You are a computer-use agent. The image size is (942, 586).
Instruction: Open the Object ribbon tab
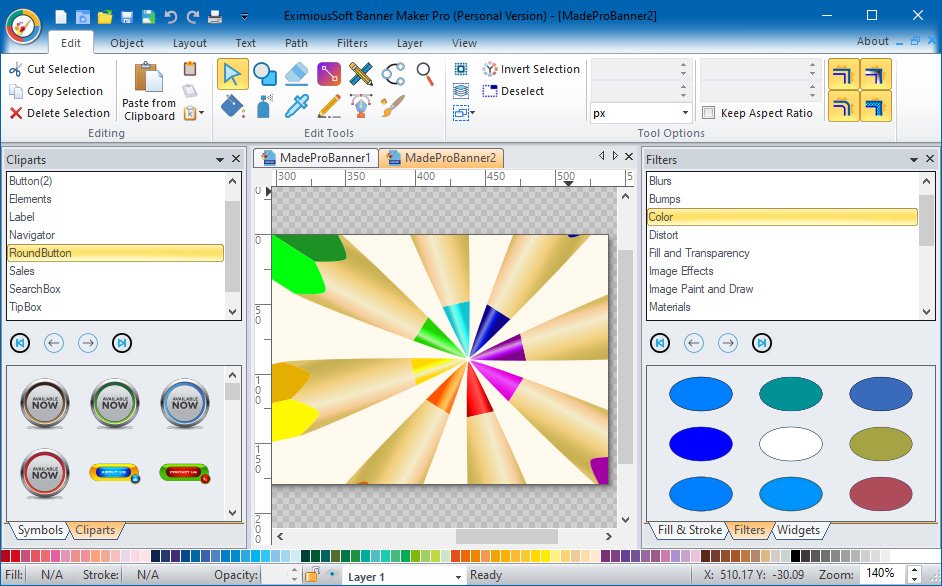coord(127,43)
